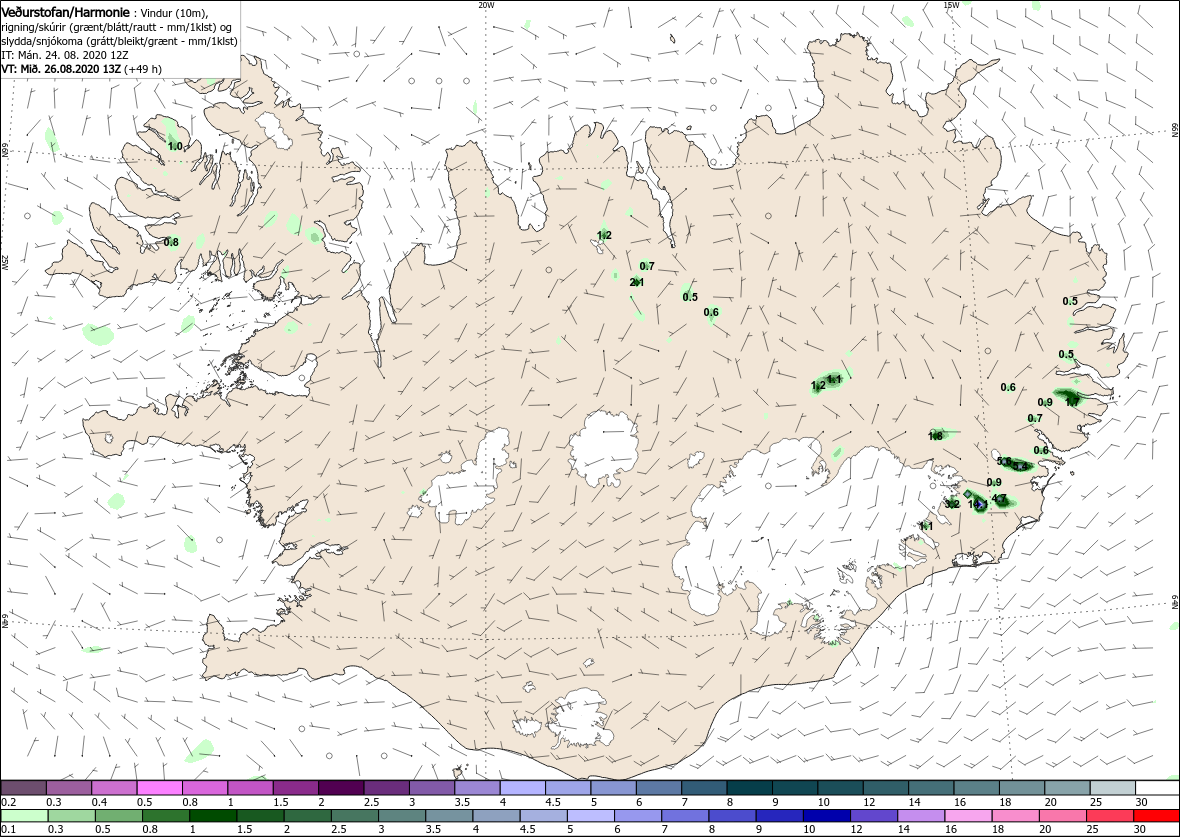The height and width of the screenshot is (837, 1180).
Task: Click the 14 label in the lower legend row
Action: 902,830
